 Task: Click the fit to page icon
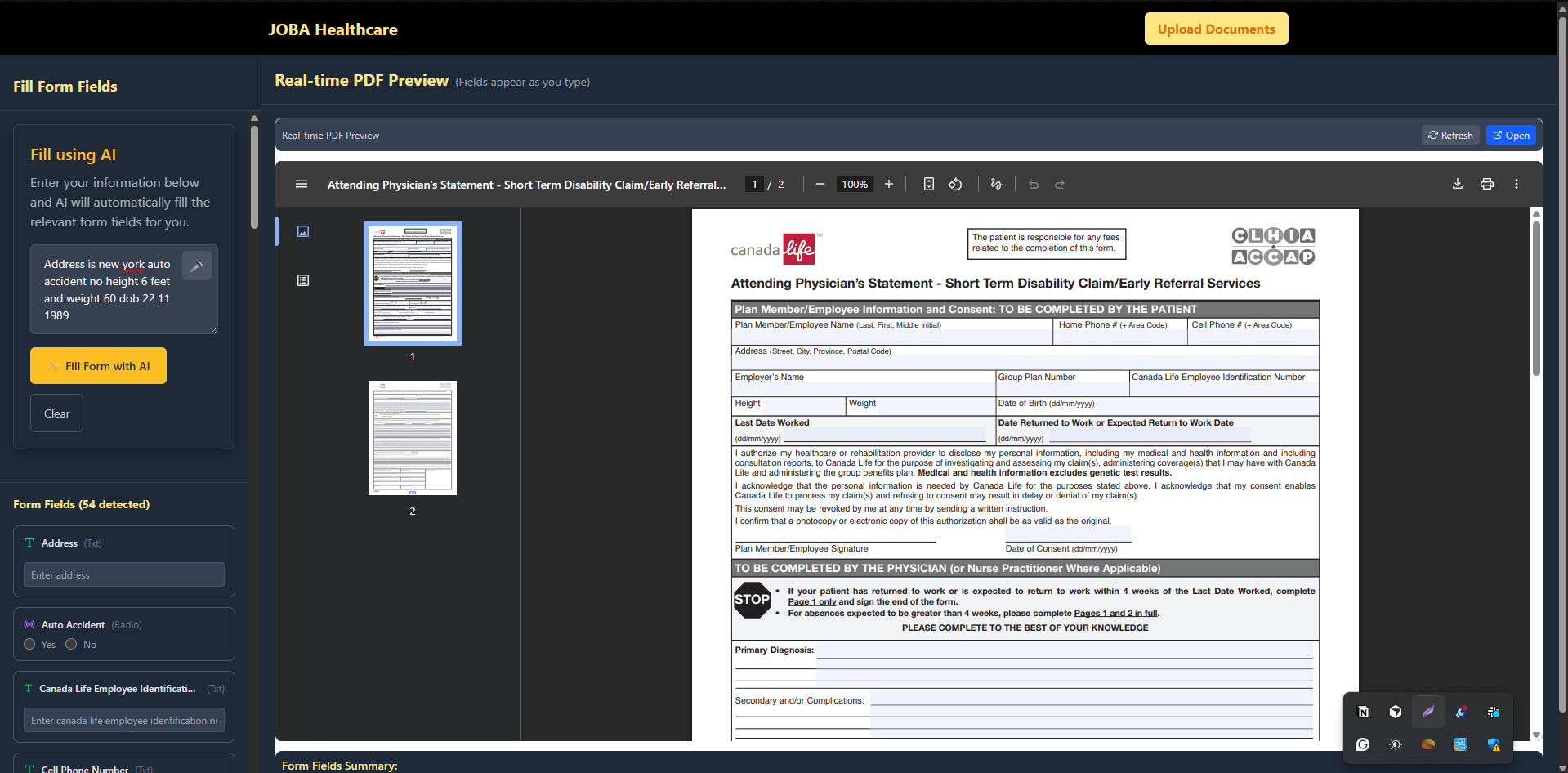click(x=929, y=185)
